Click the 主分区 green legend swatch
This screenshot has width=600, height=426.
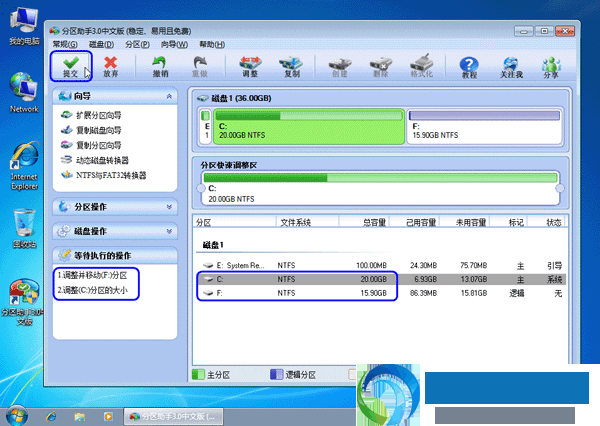tap(198, 374)
